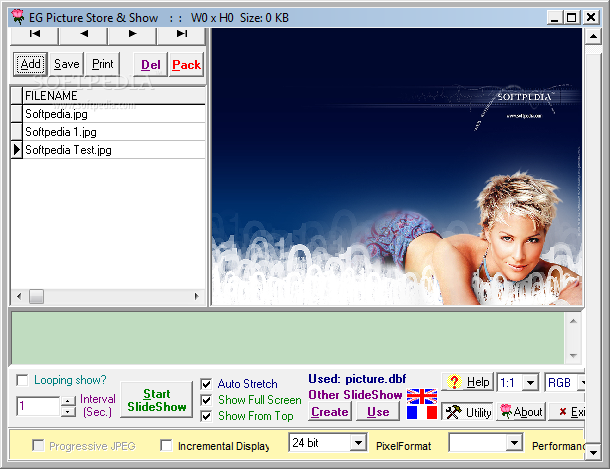Go to first picture record
Screen dimensions: 610x469
pyautogui.click(x=35, y=35)
